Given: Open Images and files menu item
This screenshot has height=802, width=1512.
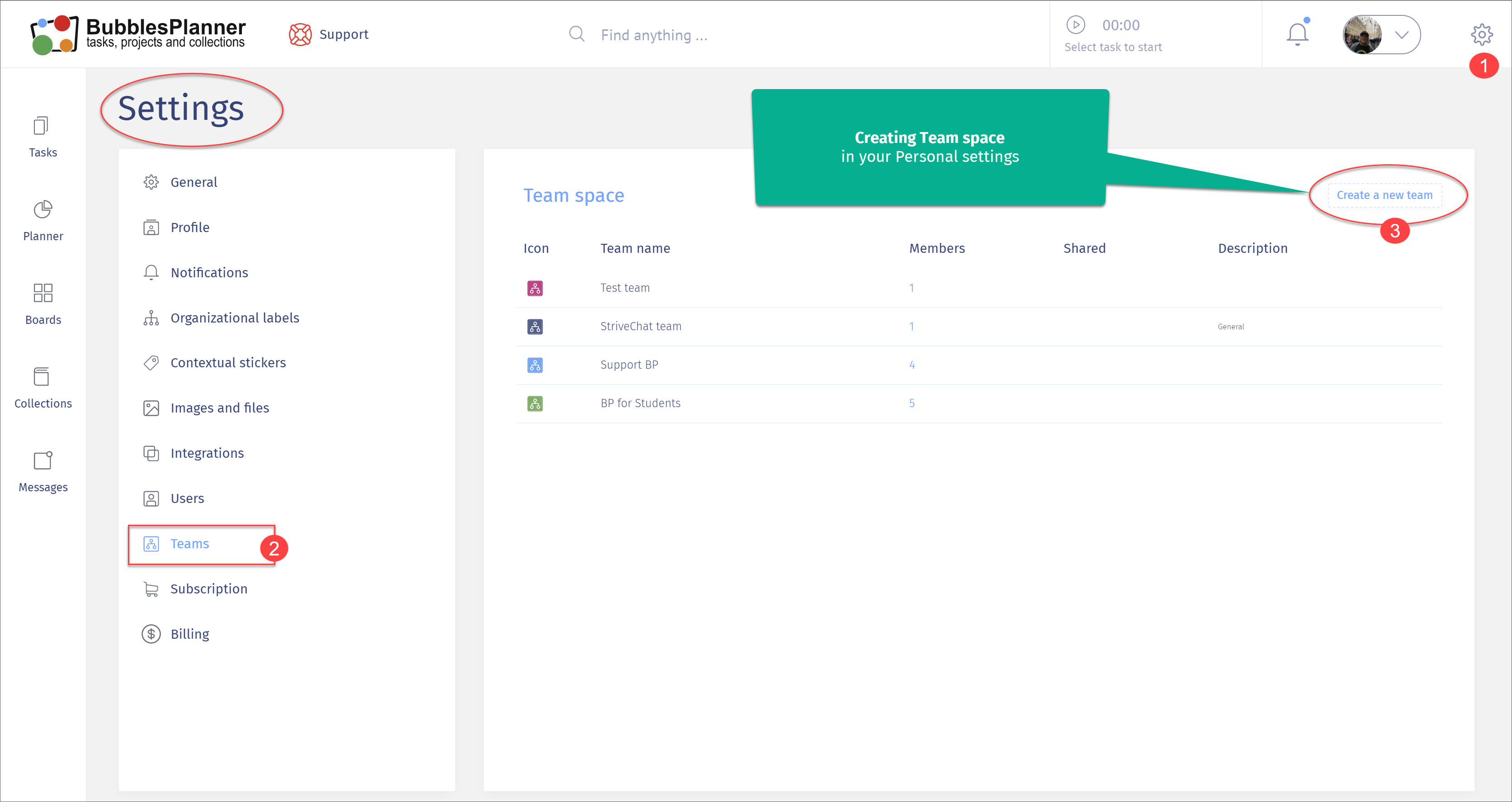Looking at the screenshot, I should (x=220, y=408).
